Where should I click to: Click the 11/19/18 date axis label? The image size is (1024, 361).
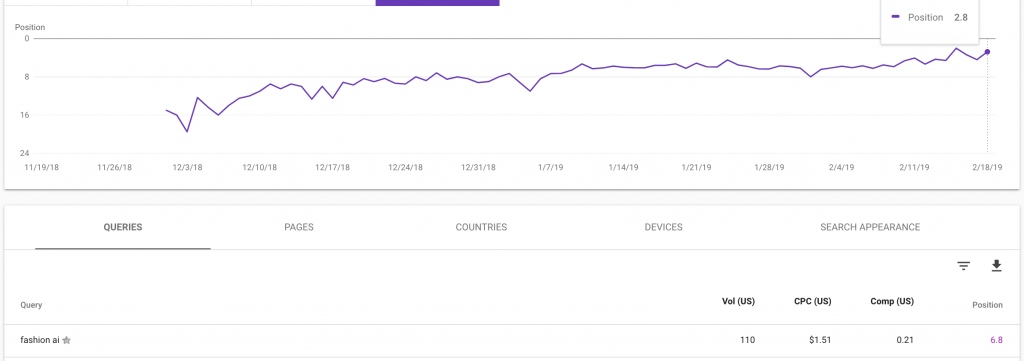point(41,167)
